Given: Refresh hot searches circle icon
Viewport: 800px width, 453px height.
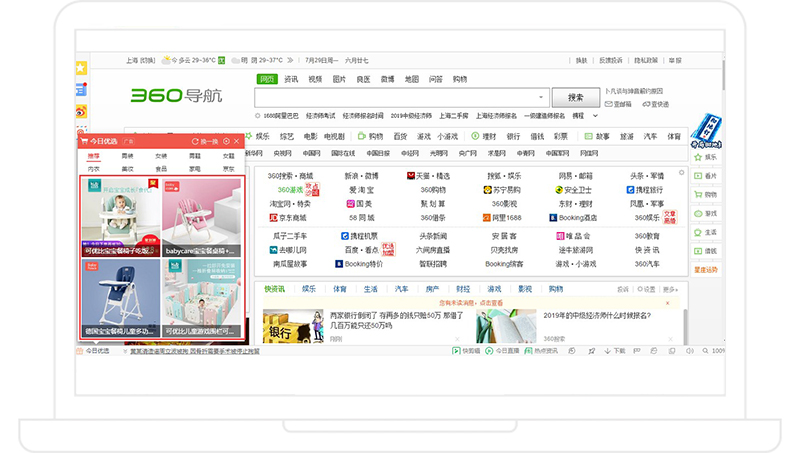Looking at the screenshot, I should click(258, 116).
